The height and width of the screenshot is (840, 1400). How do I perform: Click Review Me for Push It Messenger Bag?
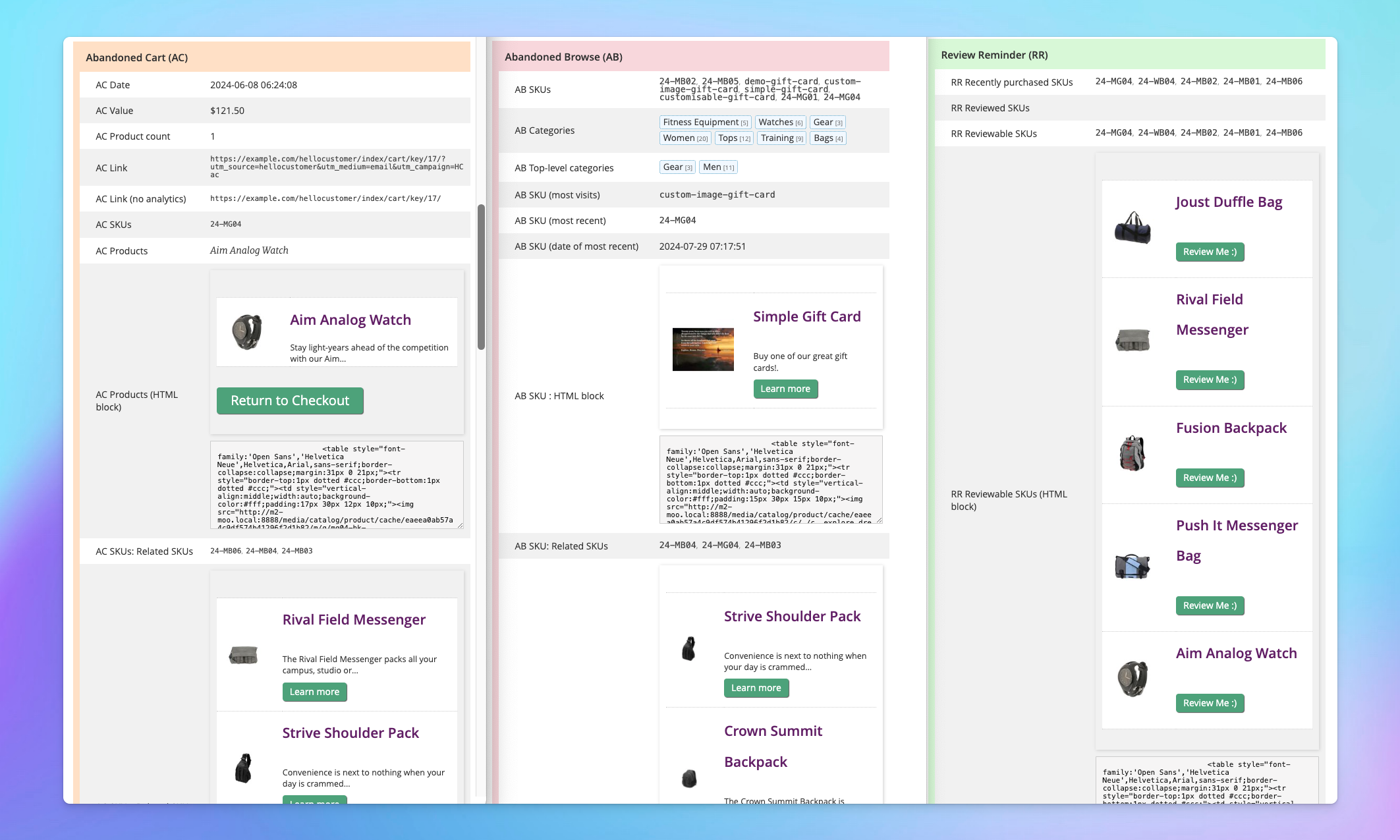coord(1210,605)
